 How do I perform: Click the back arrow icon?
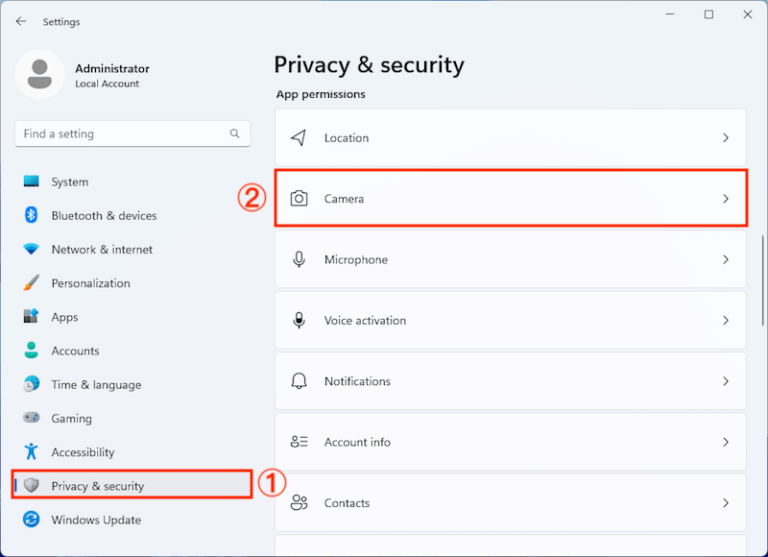(x=21, y=21)
